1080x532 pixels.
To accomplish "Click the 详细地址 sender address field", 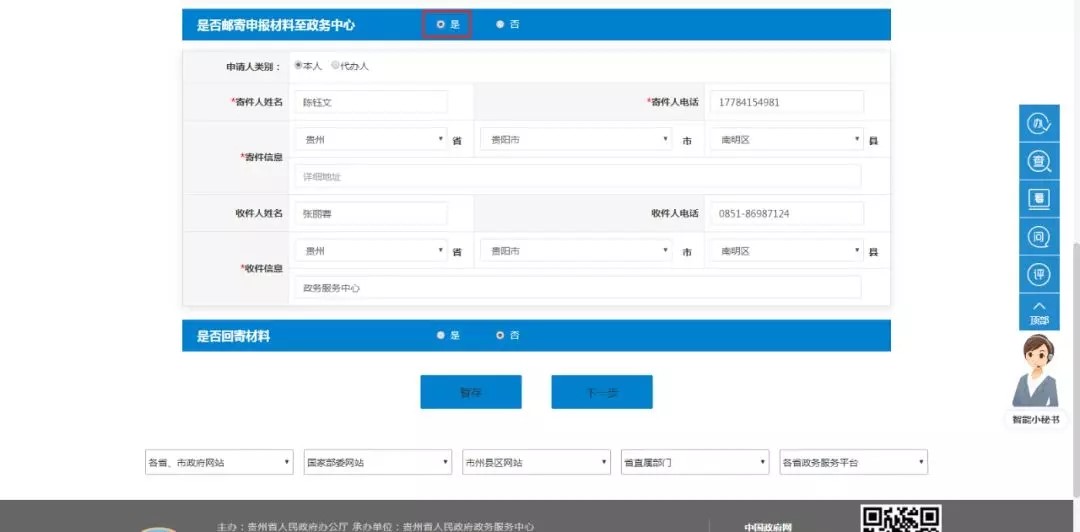I will 578,176.
